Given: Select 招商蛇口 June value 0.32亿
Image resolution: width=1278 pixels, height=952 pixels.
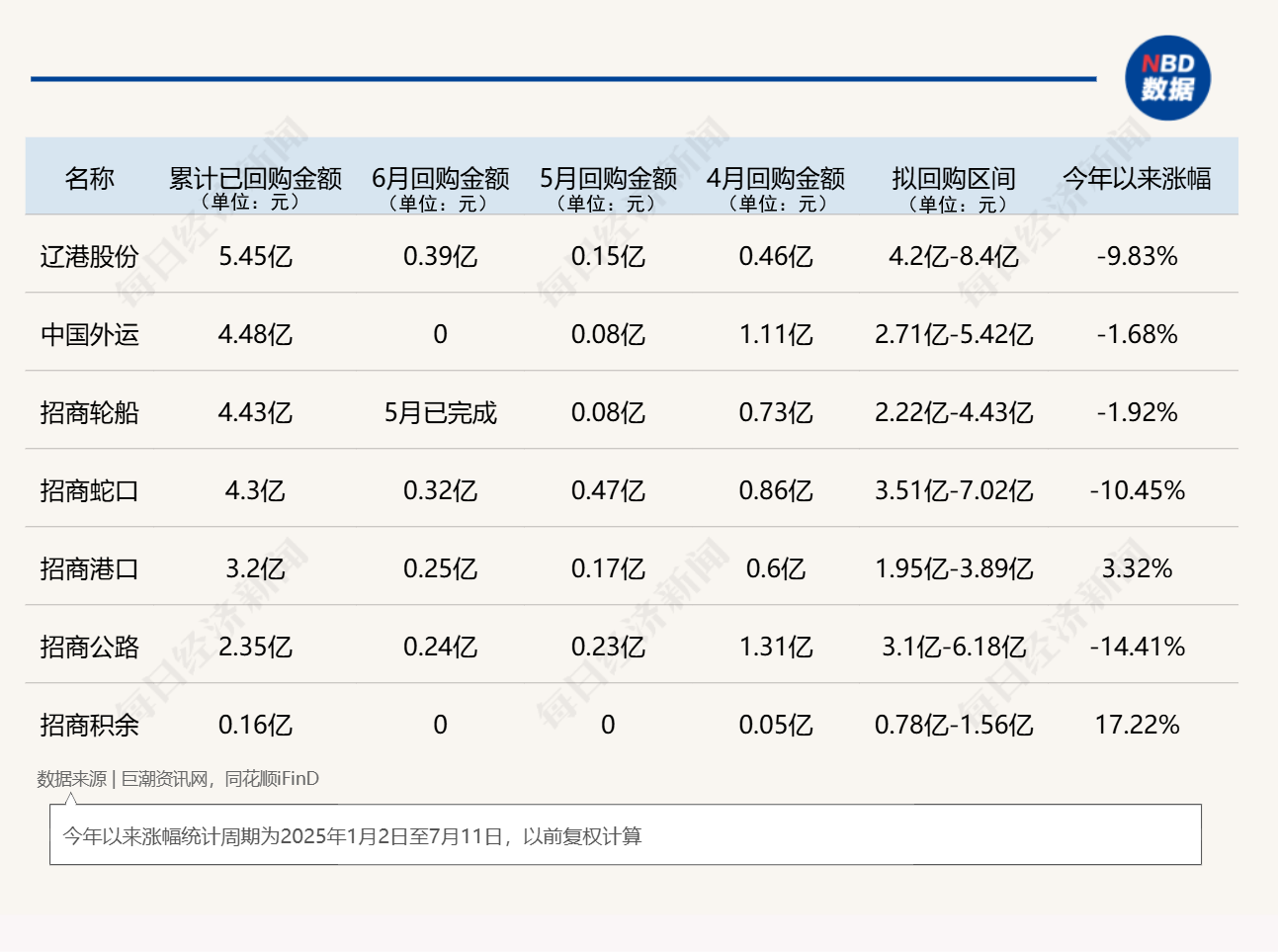Looking at the screenshot, I should point(440,491).
